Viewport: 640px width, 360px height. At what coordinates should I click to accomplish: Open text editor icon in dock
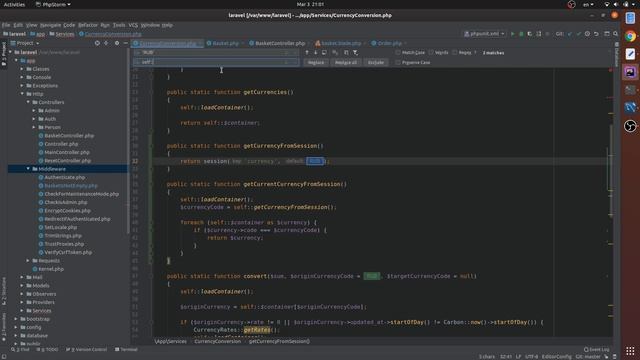point(630,54)
